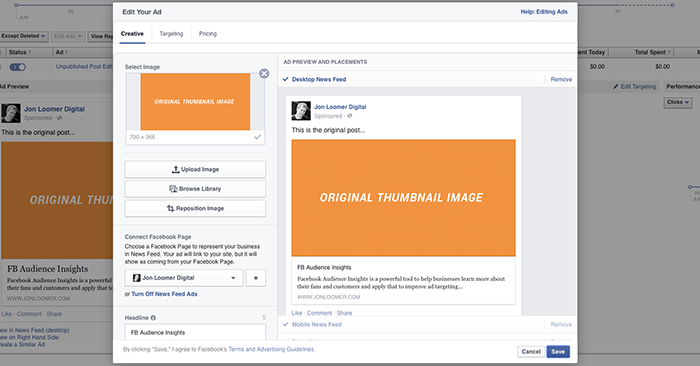Click selected orange thumbnail image

(x=195, y=102)
